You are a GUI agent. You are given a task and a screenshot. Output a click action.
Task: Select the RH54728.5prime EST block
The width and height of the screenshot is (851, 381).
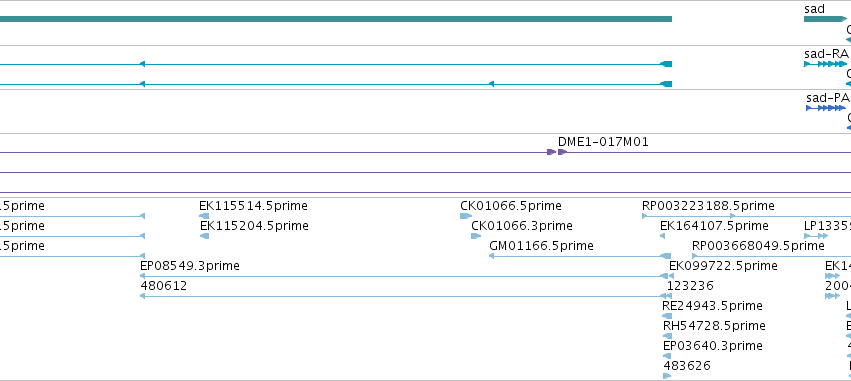[668, 336]
